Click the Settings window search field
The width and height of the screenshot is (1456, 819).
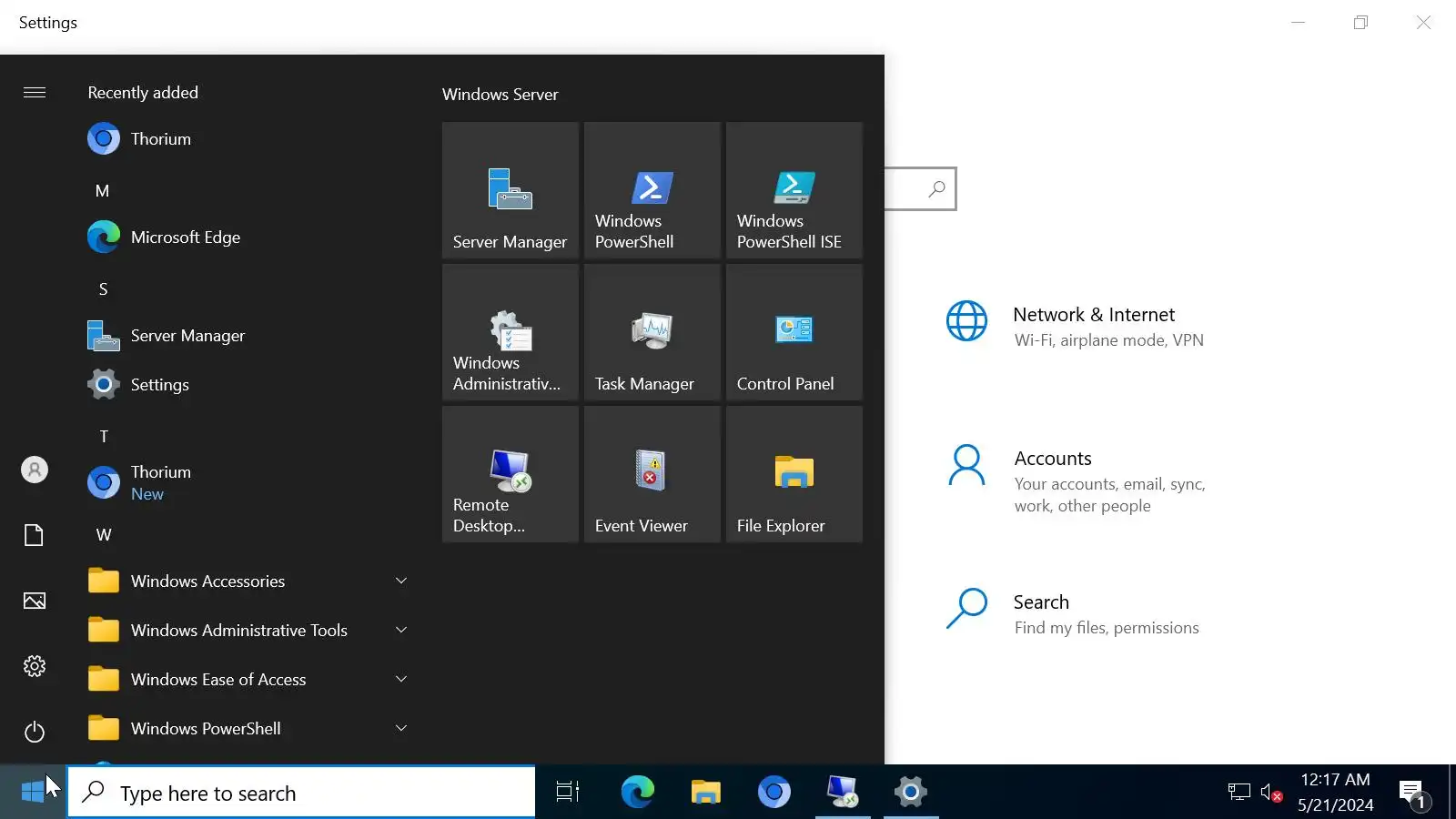[x=920, y=188]
